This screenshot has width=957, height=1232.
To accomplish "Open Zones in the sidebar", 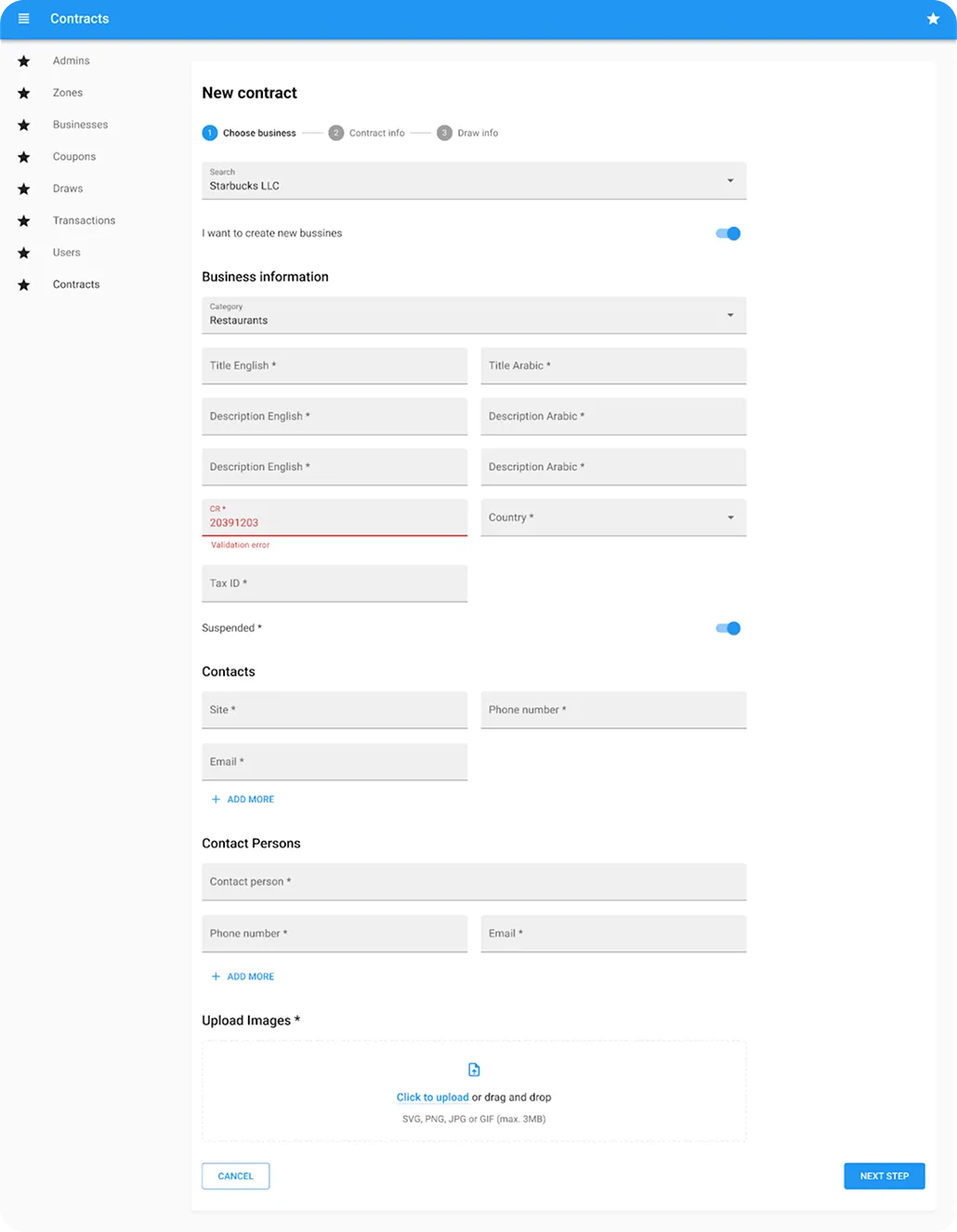I will [68, 93].
